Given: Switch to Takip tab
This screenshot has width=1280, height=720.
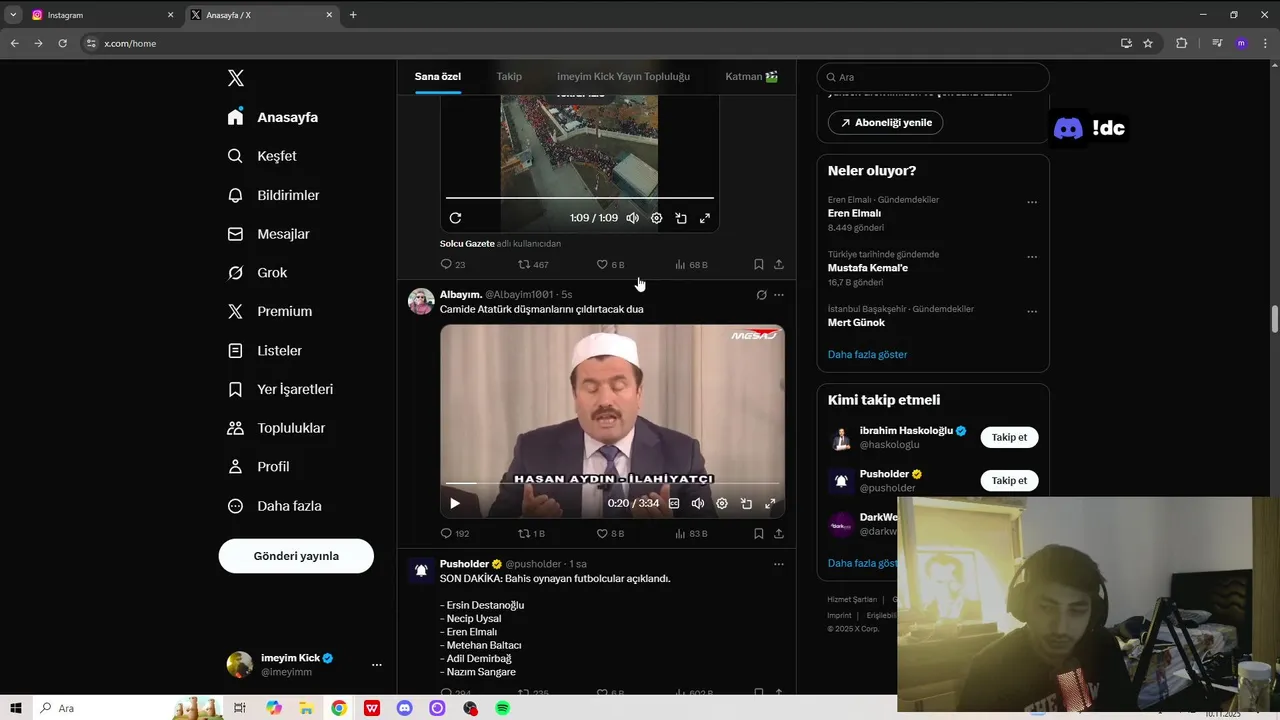Looking at the screenshot, I should pyautogui.click(x=509, y=76).
